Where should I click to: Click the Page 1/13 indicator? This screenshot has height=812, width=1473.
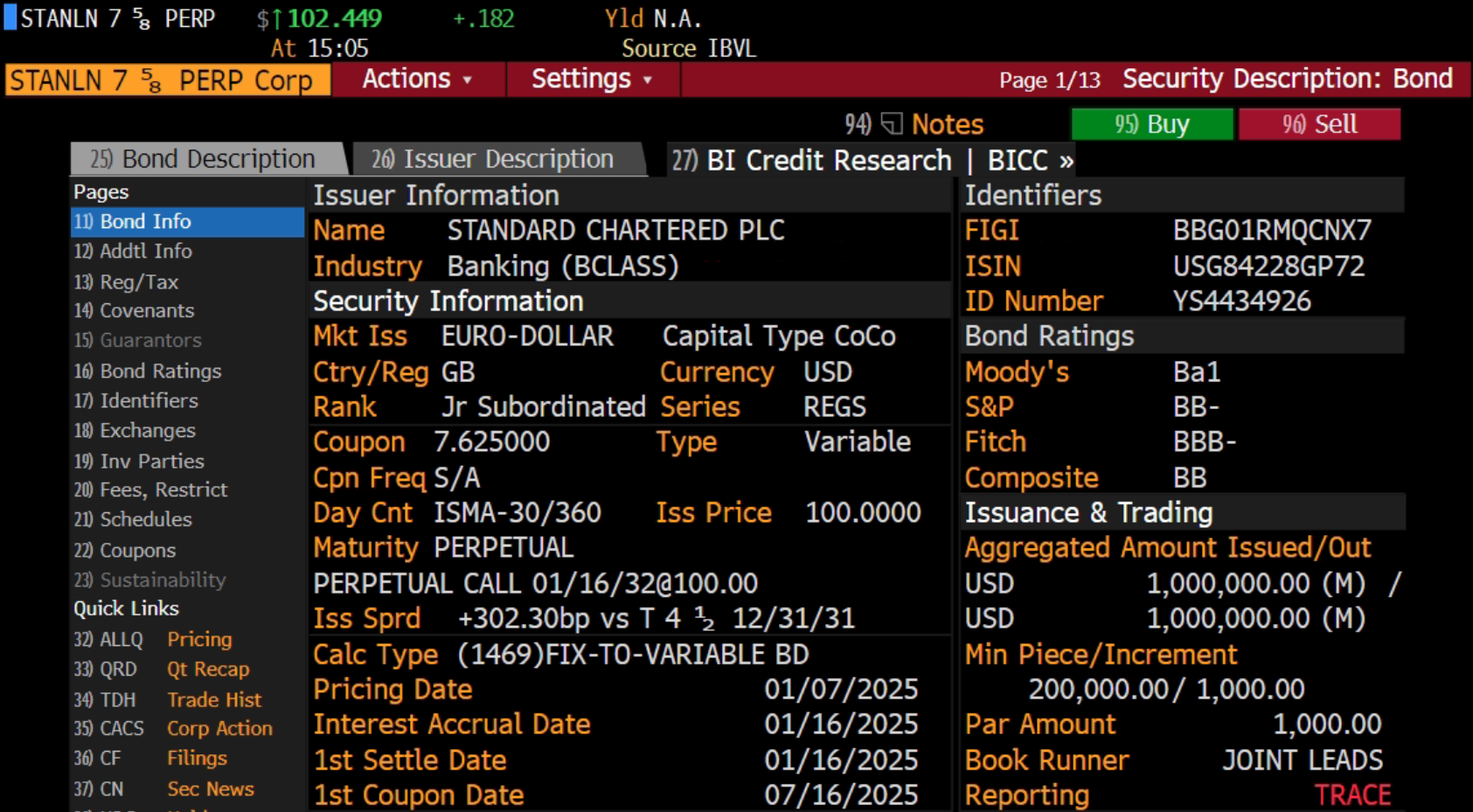click(1049, 80)
